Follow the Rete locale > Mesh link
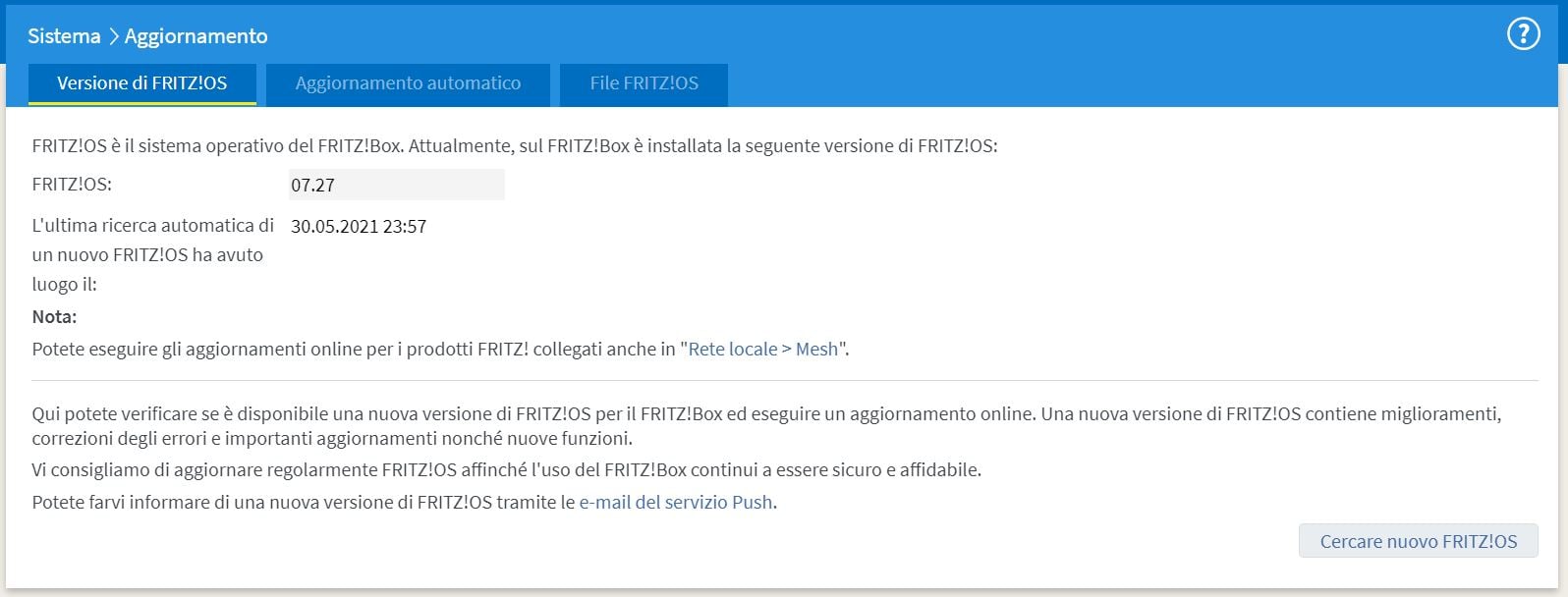Viewport: 1568px width, 597px height. (x=763, y=349)
